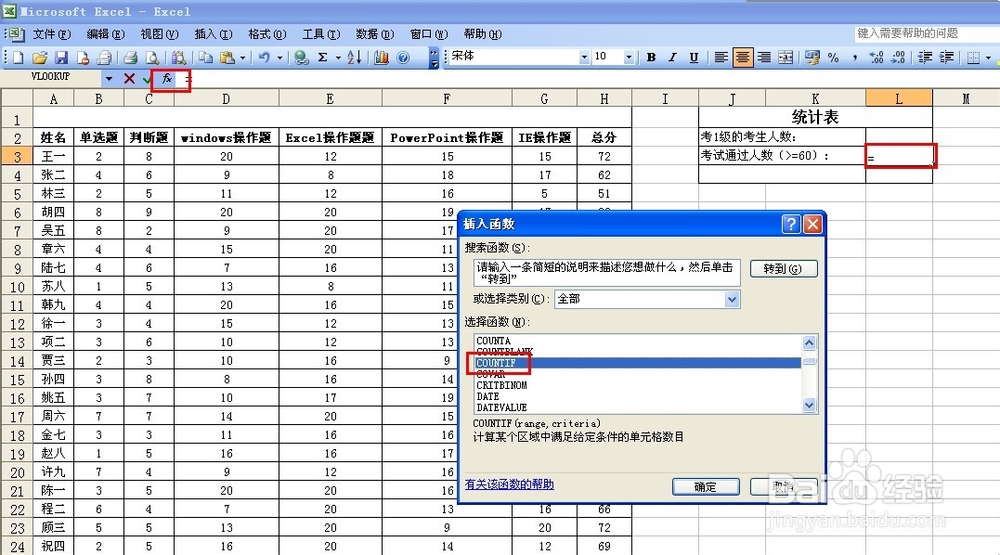Screen dimensions: 1000x555
Task: Toggle Underline formatting
Action: tap(694, 57)
